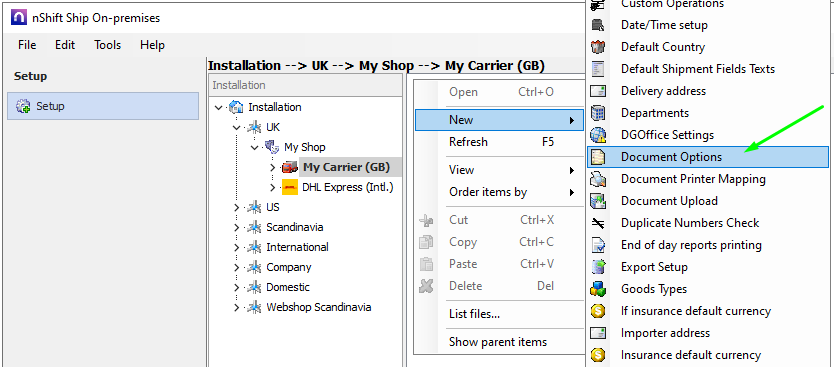Click the My Carrier (GB) truck icon

290,167
